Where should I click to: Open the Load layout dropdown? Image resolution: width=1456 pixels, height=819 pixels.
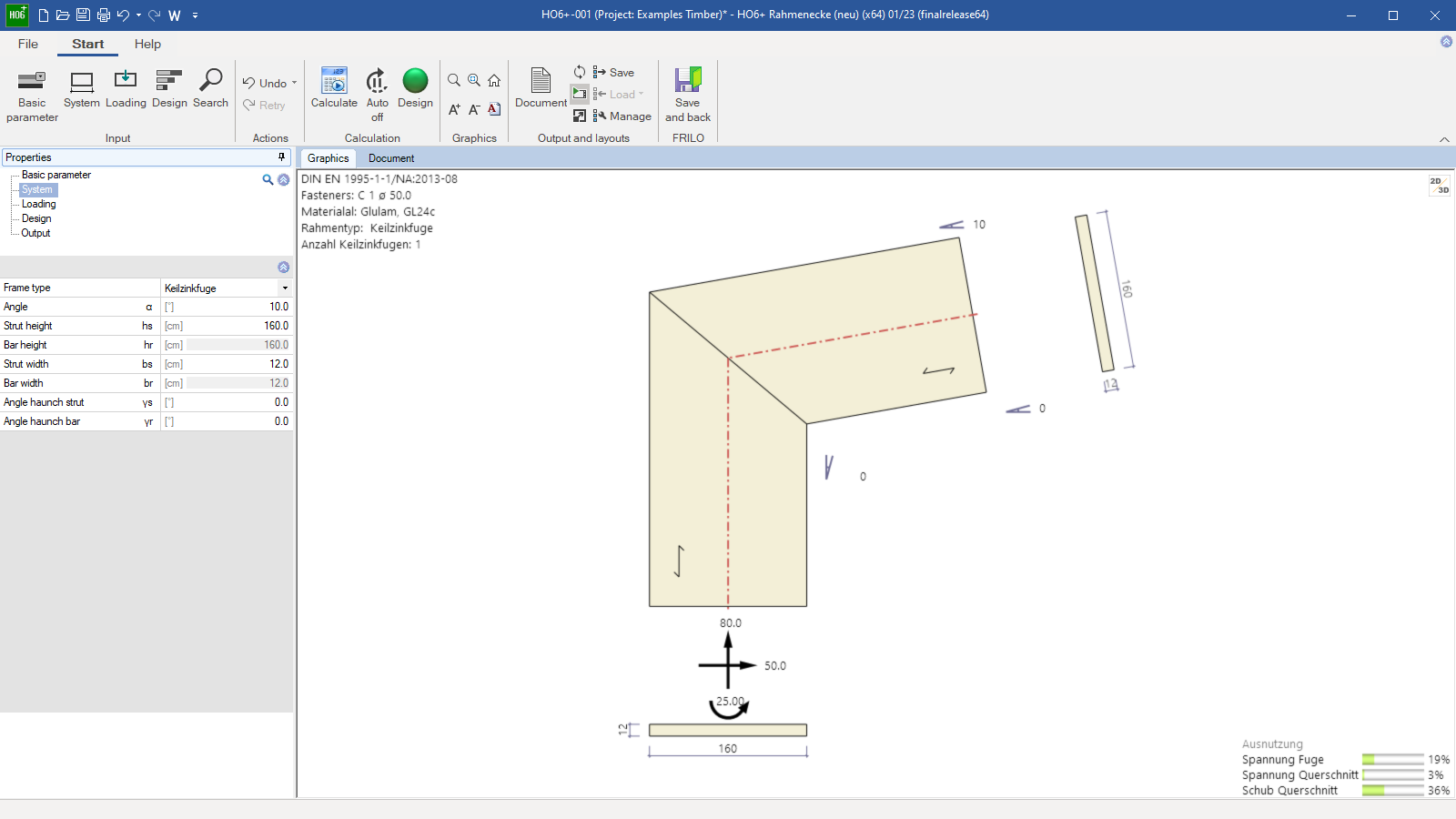[641, 94]
